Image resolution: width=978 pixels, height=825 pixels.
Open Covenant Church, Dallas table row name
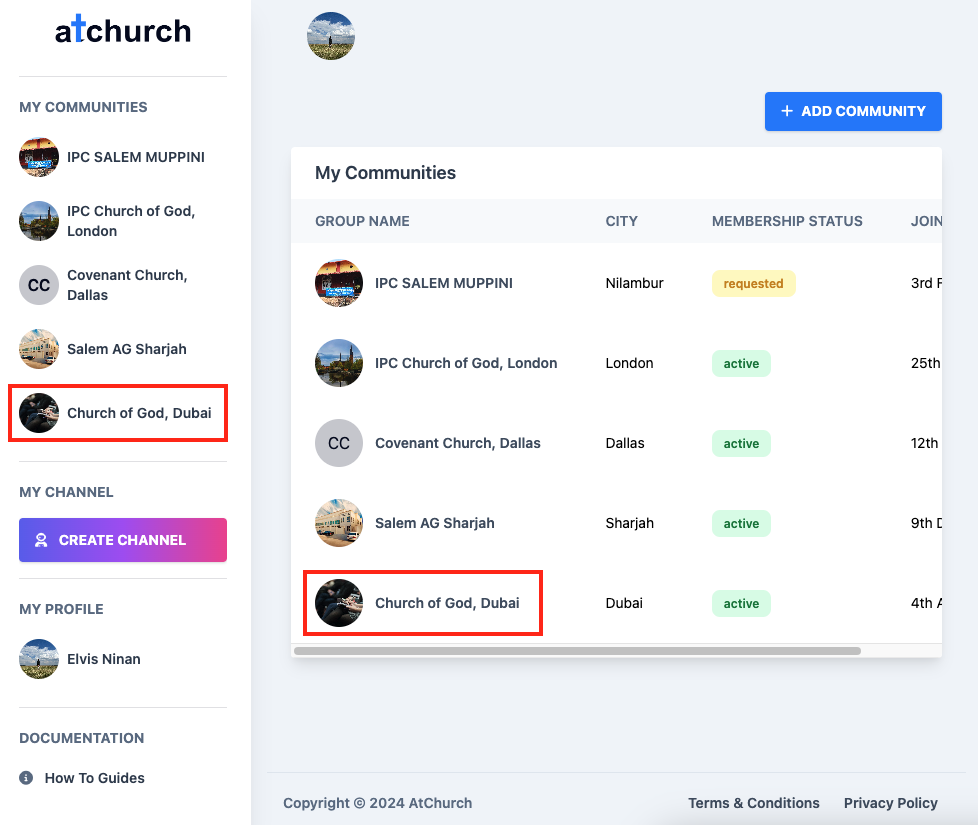click(x=457, y=443)
